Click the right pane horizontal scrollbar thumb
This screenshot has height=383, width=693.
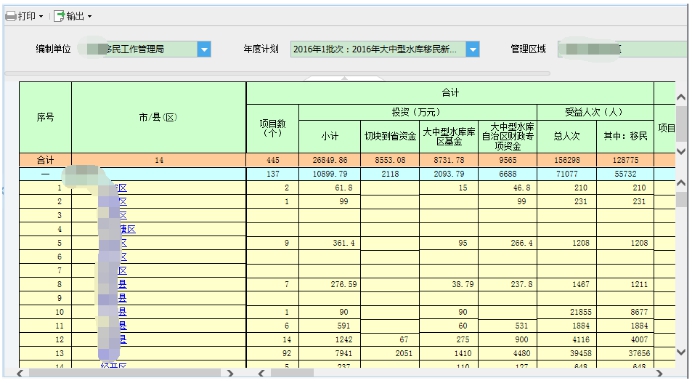(x=293, y=373)
